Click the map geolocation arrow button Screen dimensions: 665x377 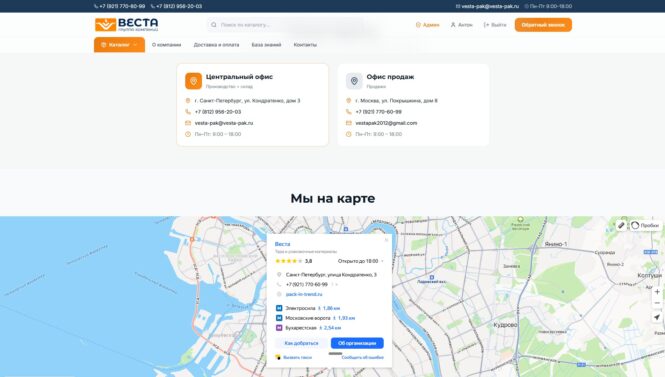coord(657,317)
